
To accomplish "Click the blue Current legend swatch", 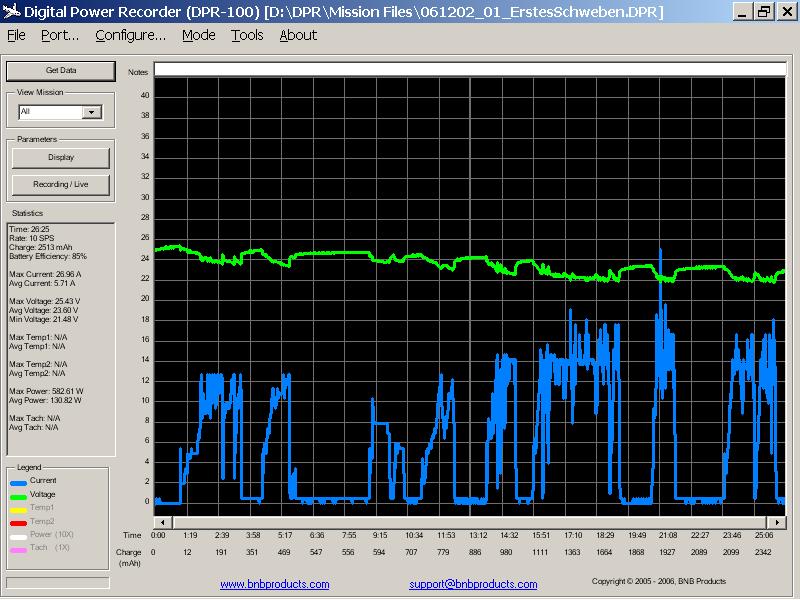I will tap(18, 483).
